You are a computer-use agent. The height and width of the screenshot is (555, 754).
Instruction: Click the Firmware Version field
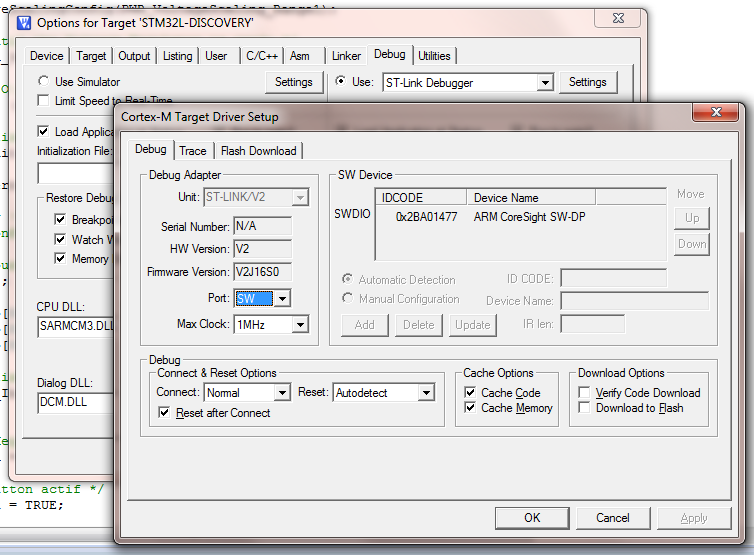(x=263, y=272)
